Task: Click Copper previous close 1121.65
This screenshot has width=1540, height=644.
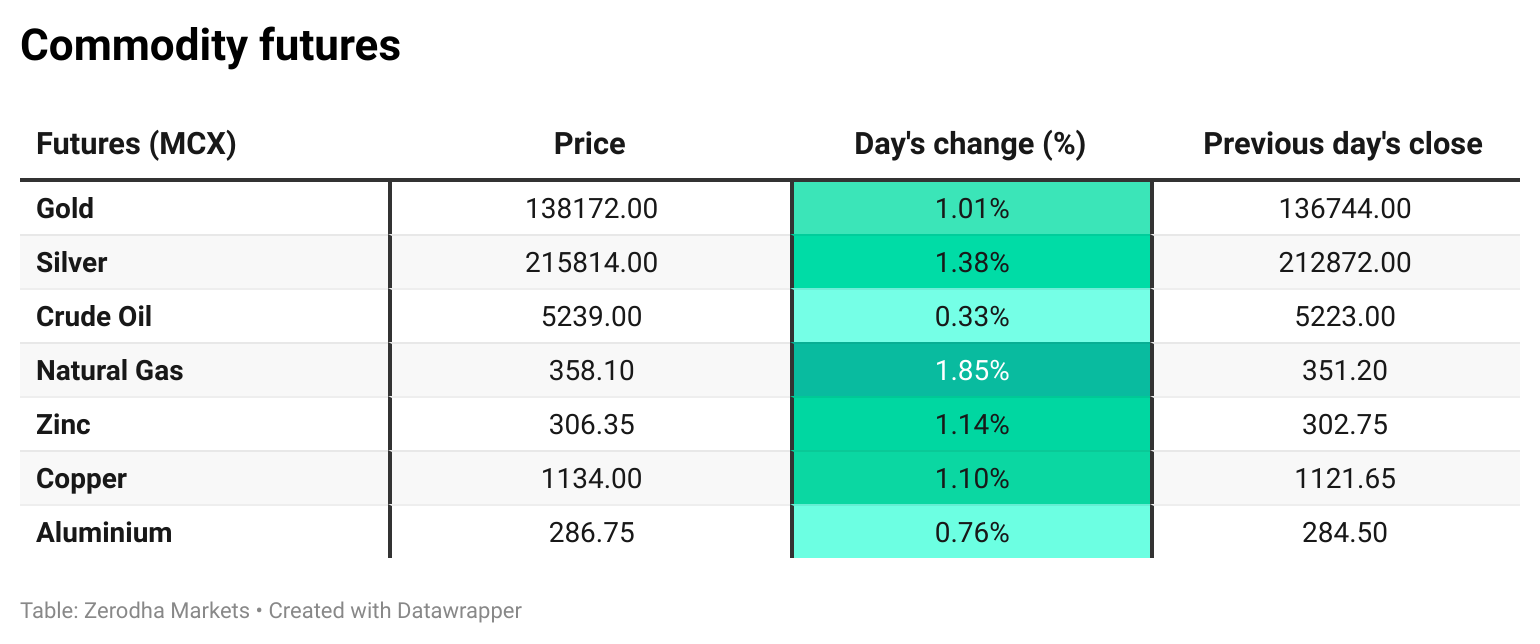Action: (x=1344, y=479)
